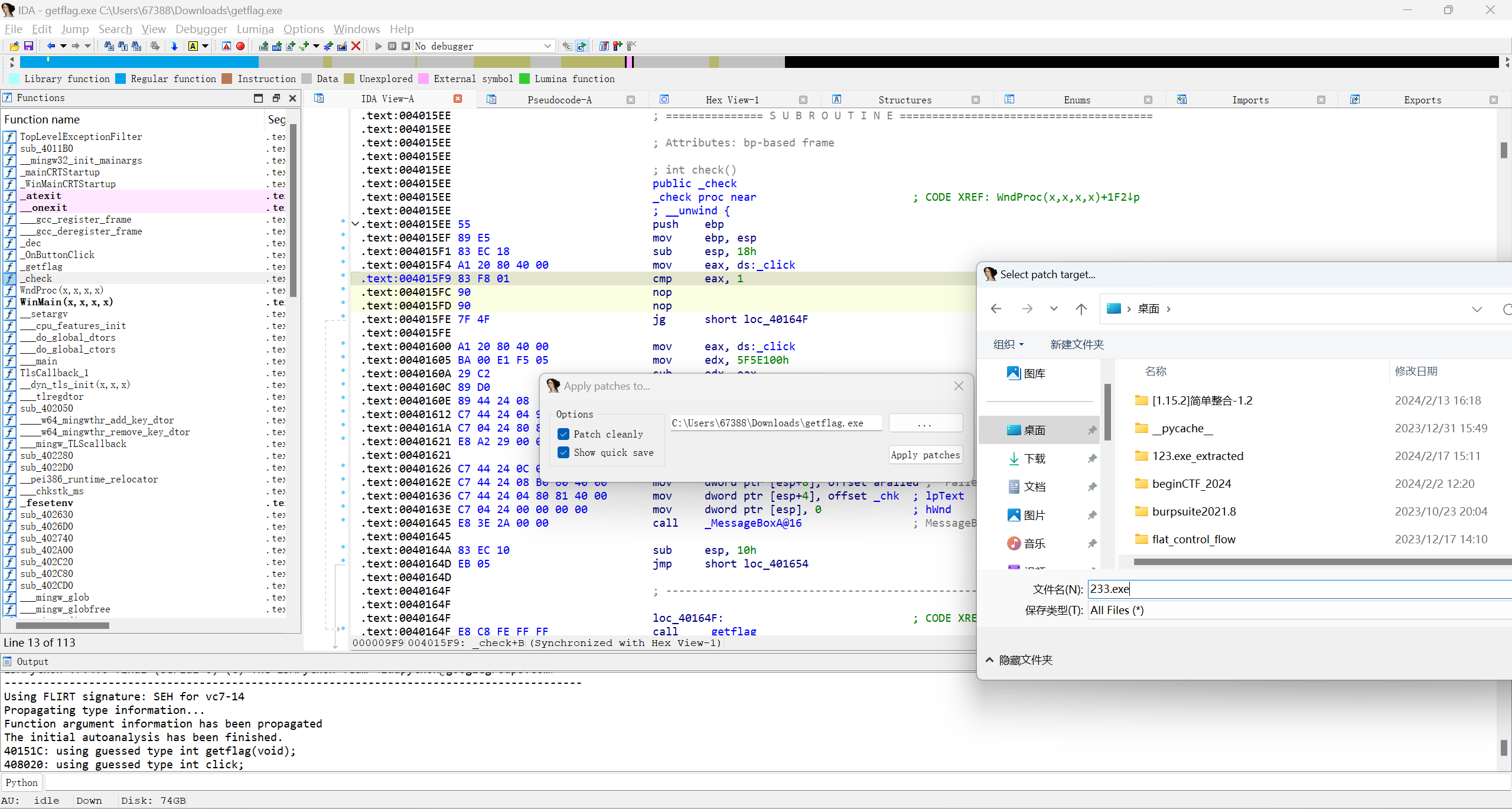Click the yellow 'A' highlight icon

[x=193, y=46]
